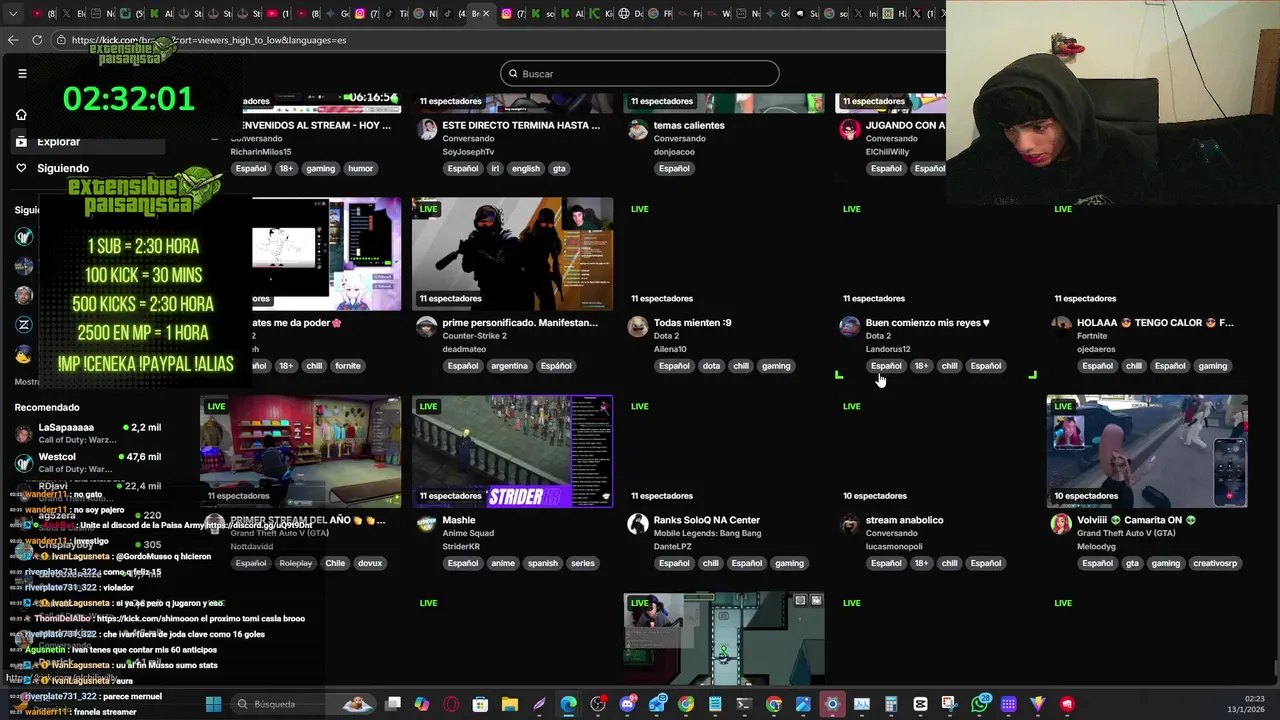The width and height of the screenshot is (1280, 720).
Task: Click the Ailena10 channel avatar
Action: 638,326
